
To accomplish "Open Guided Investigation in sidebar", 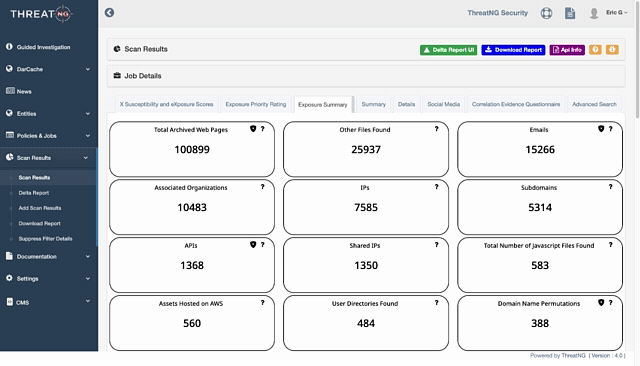I will [x=43, y=47].
